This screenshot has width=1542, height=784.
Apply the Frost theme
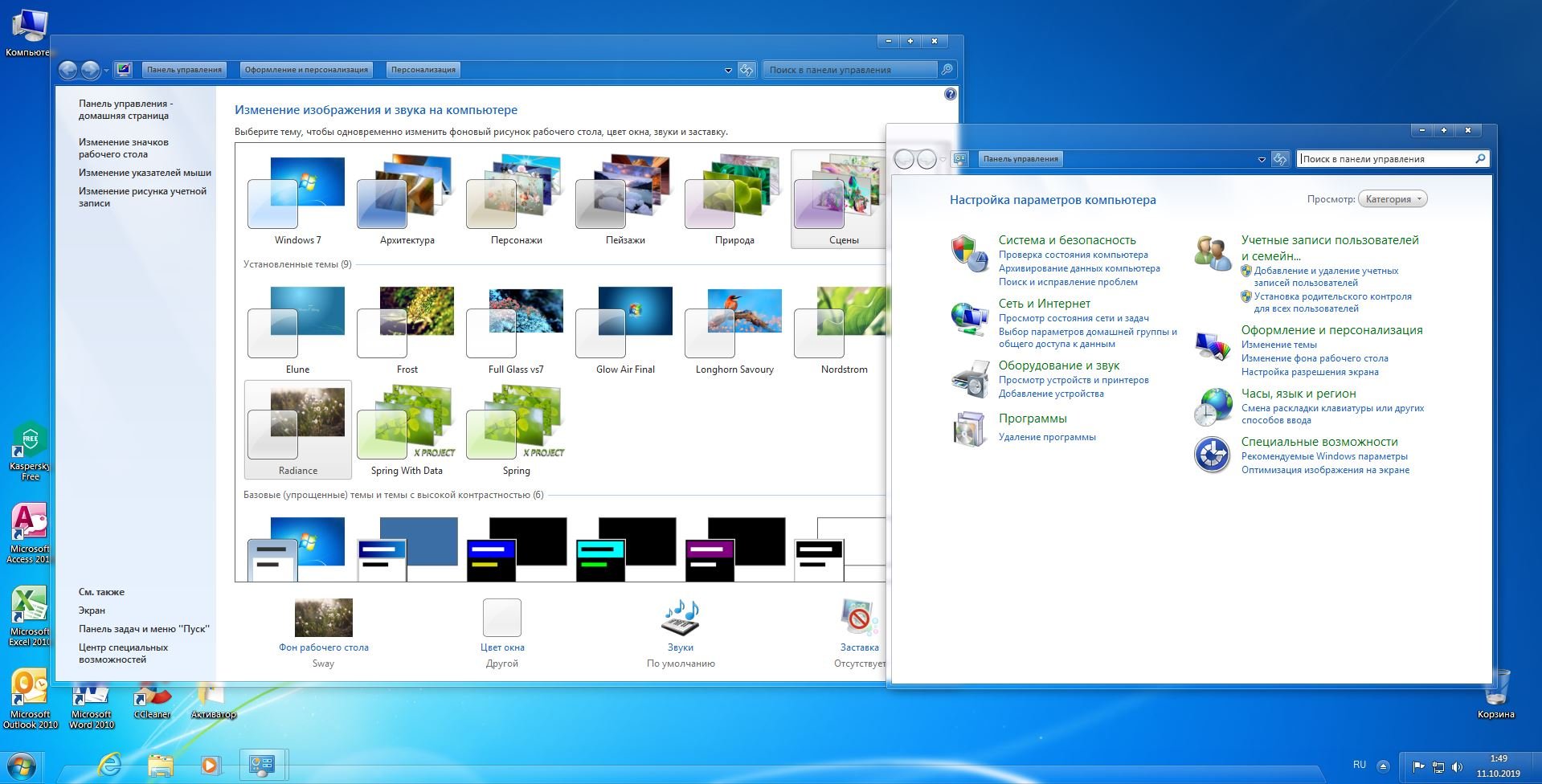click(407, 329)
